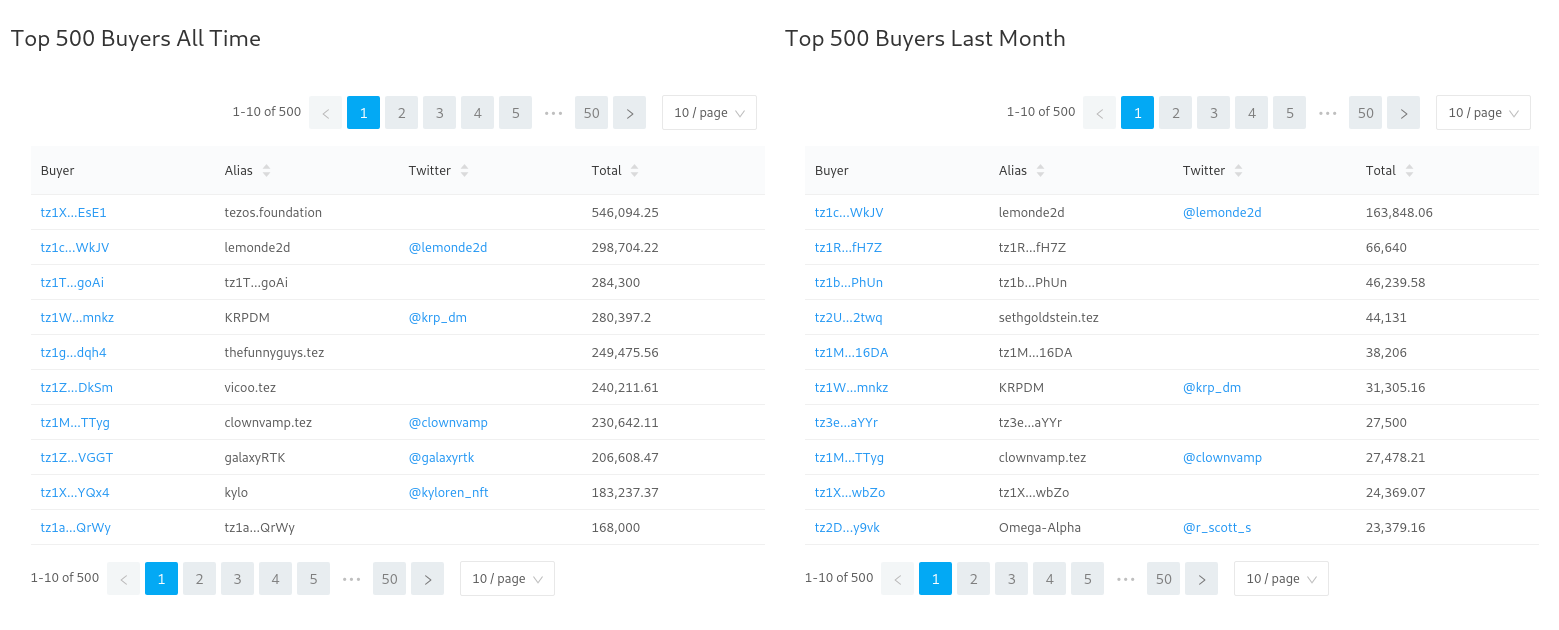
Task: Open buyer tz1X...EsE1 address link
Action: [73, 212]
